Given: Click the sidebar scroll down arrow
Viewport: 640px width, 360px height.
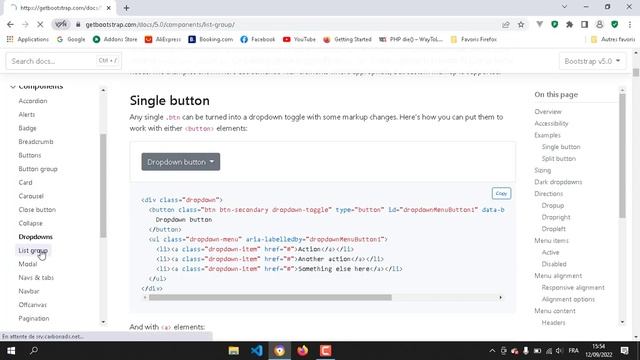Looking at the screenshot, I should pyautogui.click(x=103, y=322).
